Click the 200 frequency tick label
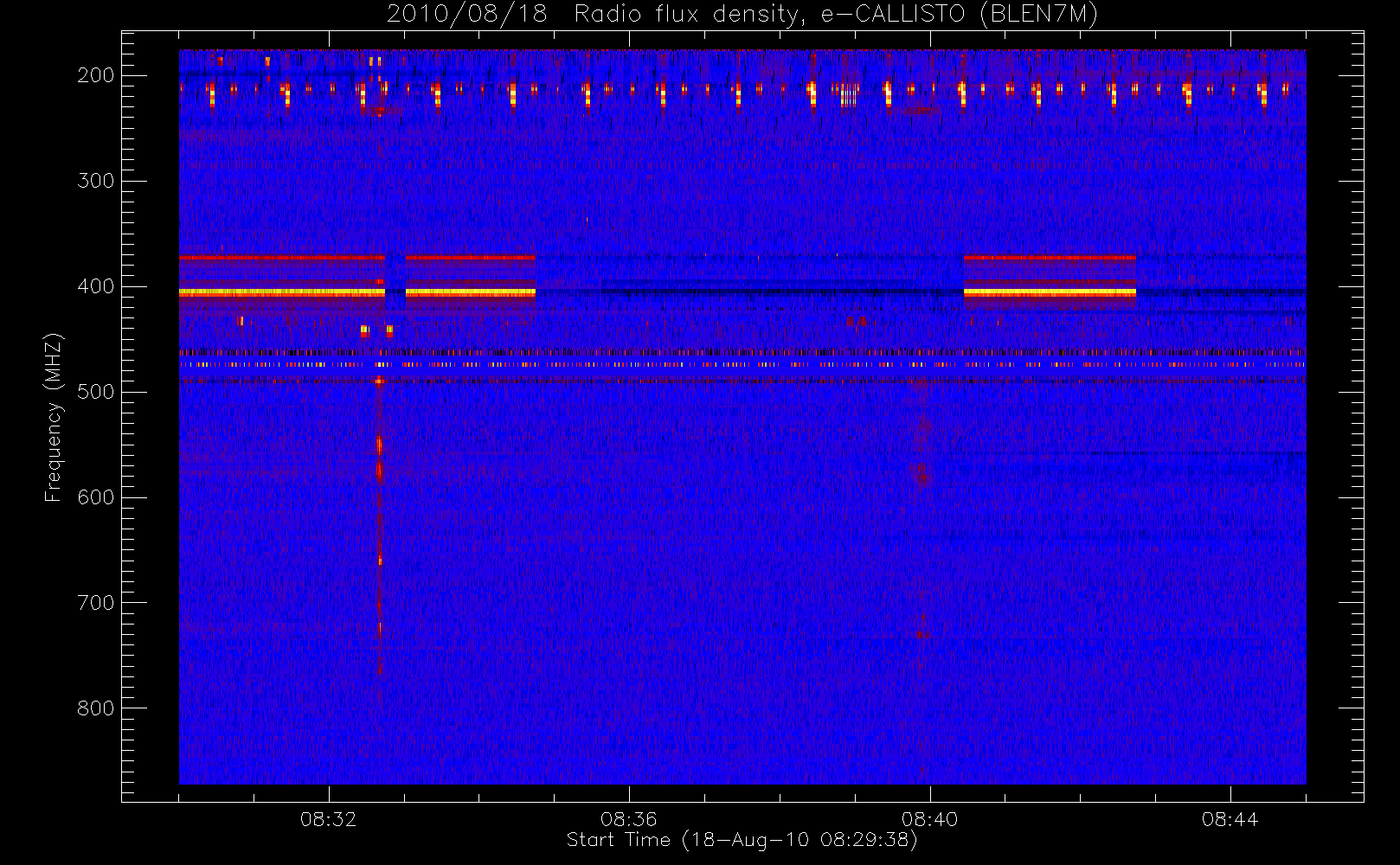Image resolution: width=1400 pixels, height=865 pixels. pyautogui.click(x=95, y=75)
